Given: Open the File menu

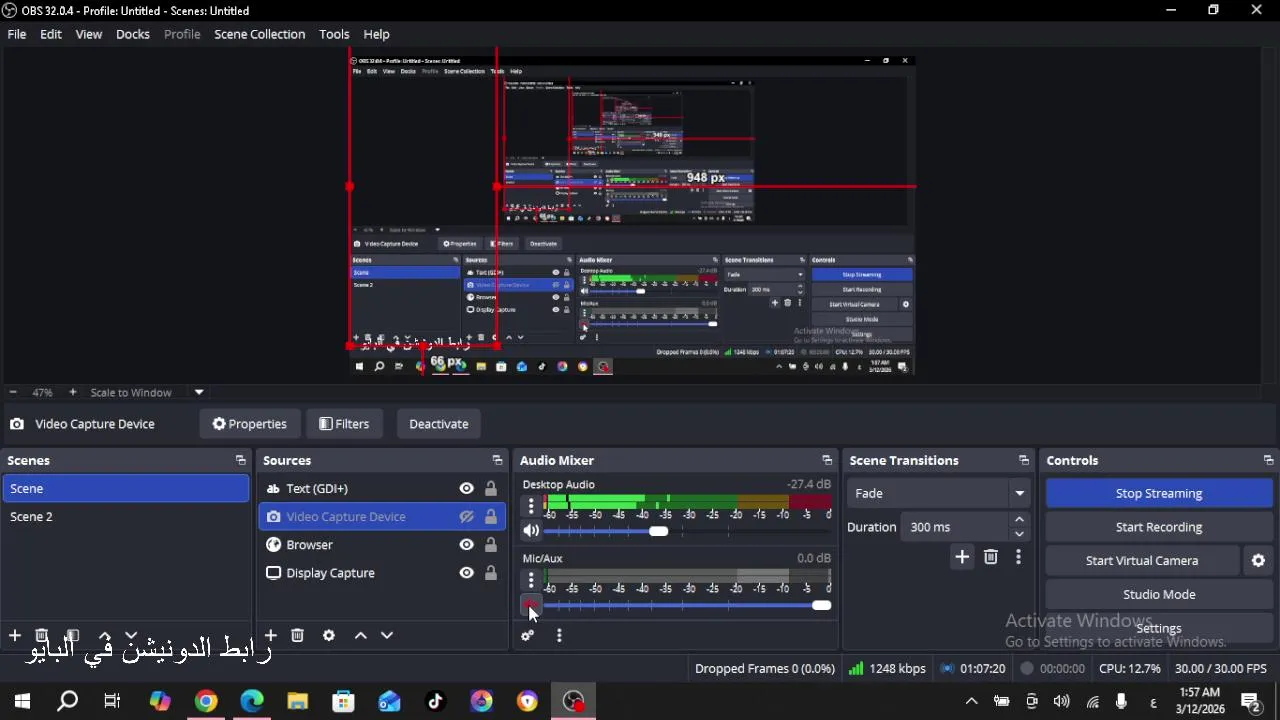Looking at the screenshot, I should coord(17,34).
